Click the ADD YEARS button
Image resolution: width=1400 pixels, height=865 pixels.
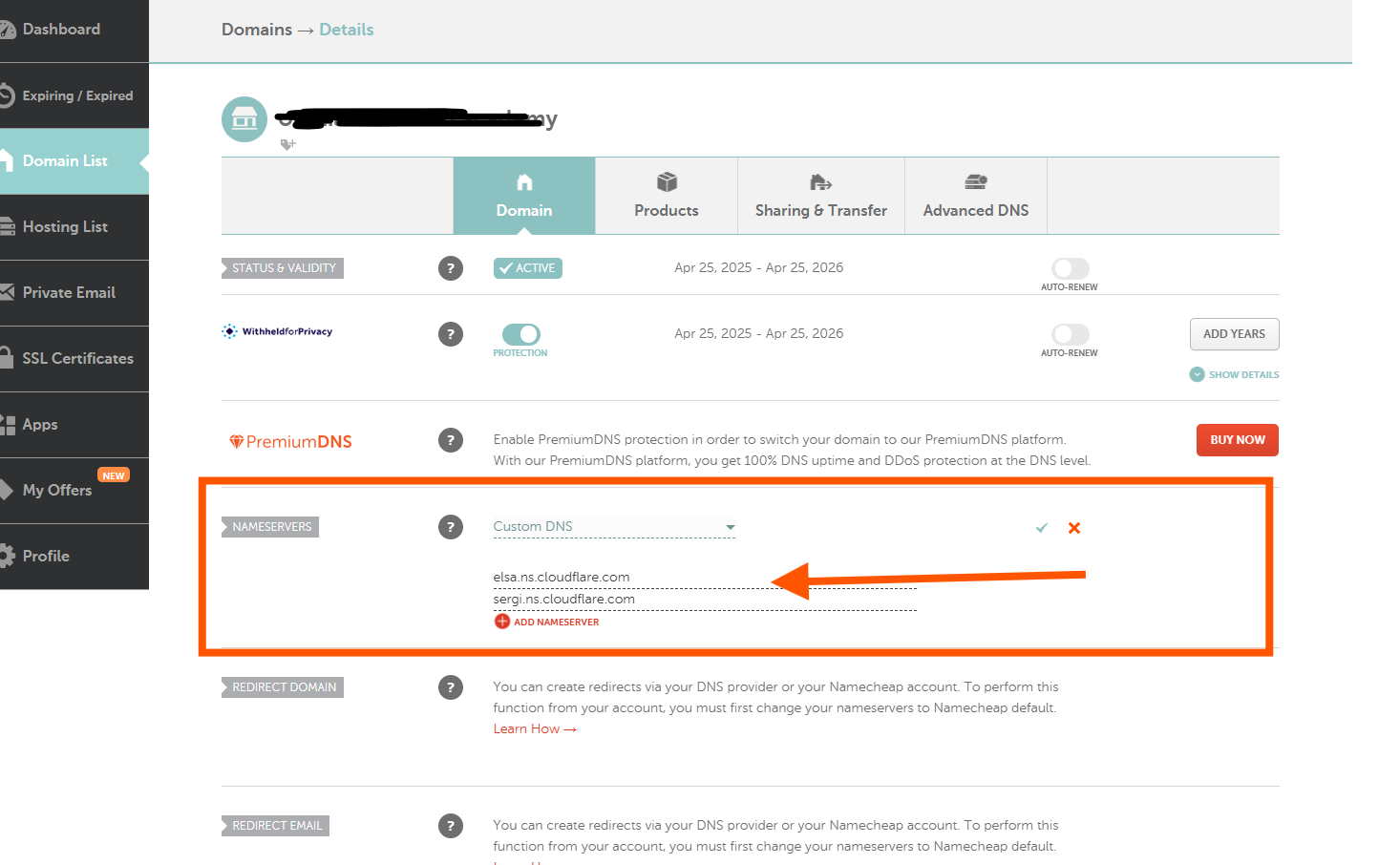point(1234,334)
